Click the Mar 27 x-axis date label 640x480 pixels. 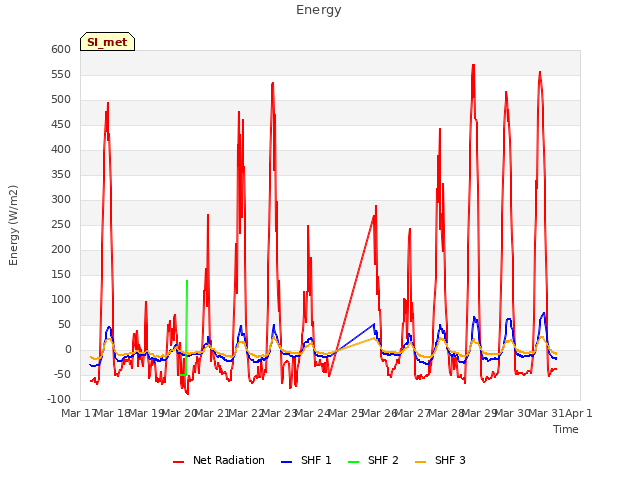[x=412, y=413]
